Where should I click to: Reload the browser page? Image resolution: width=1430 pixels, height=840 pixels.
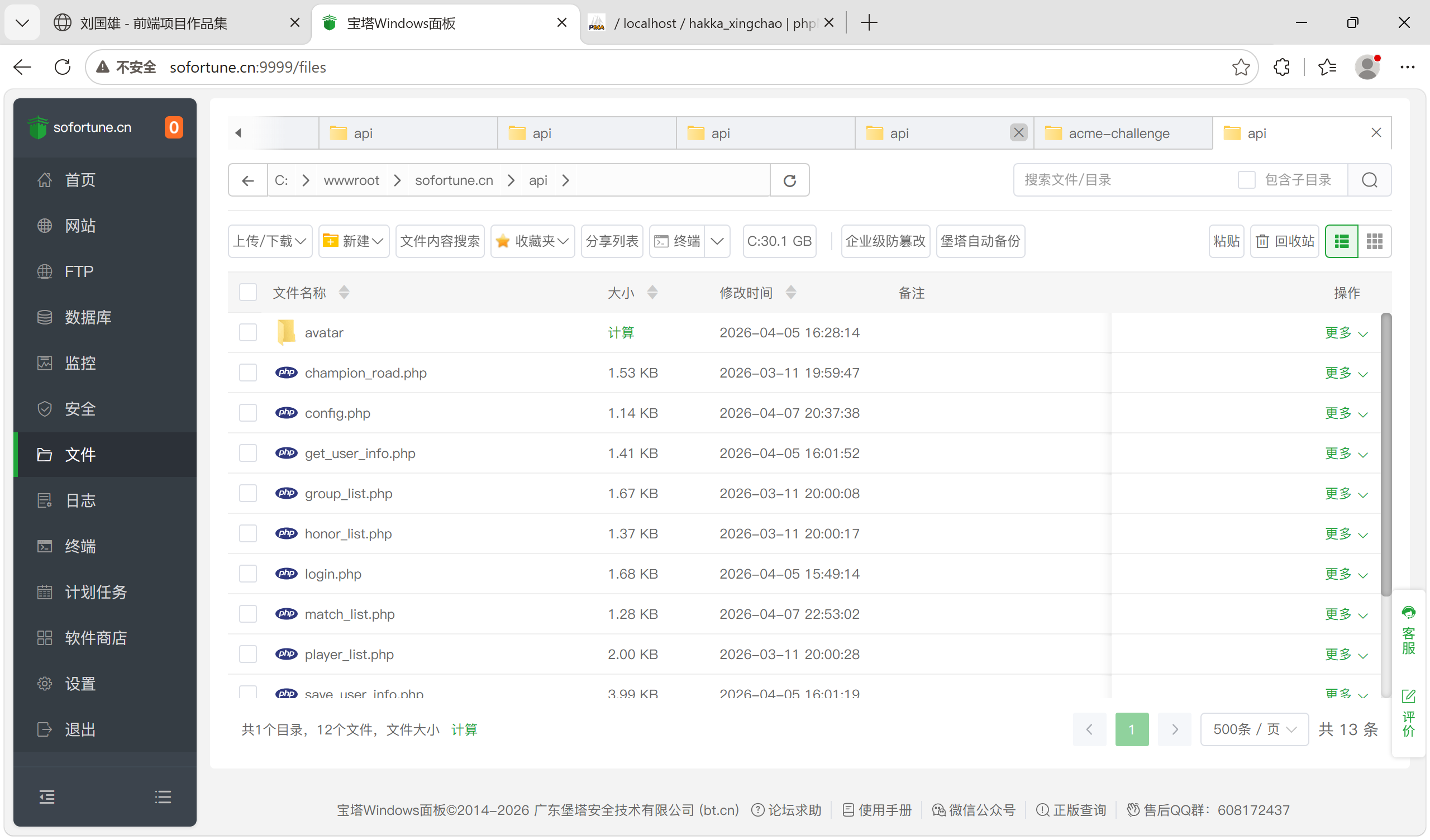(x=63, y=68)
